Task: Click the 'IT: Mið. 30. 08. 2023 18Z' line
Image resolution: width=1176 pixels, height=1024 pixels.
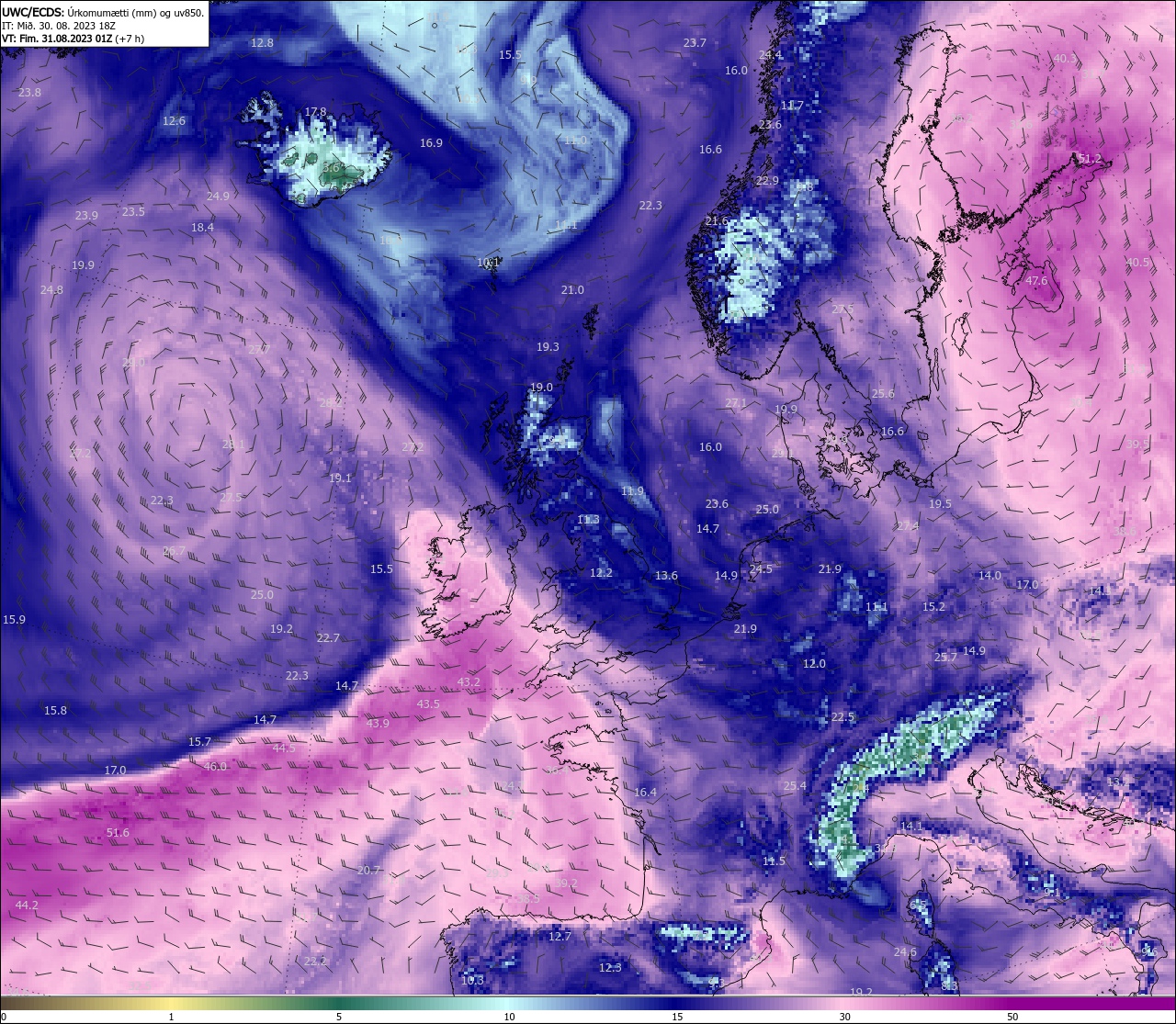Action: [x=59, y=26]
